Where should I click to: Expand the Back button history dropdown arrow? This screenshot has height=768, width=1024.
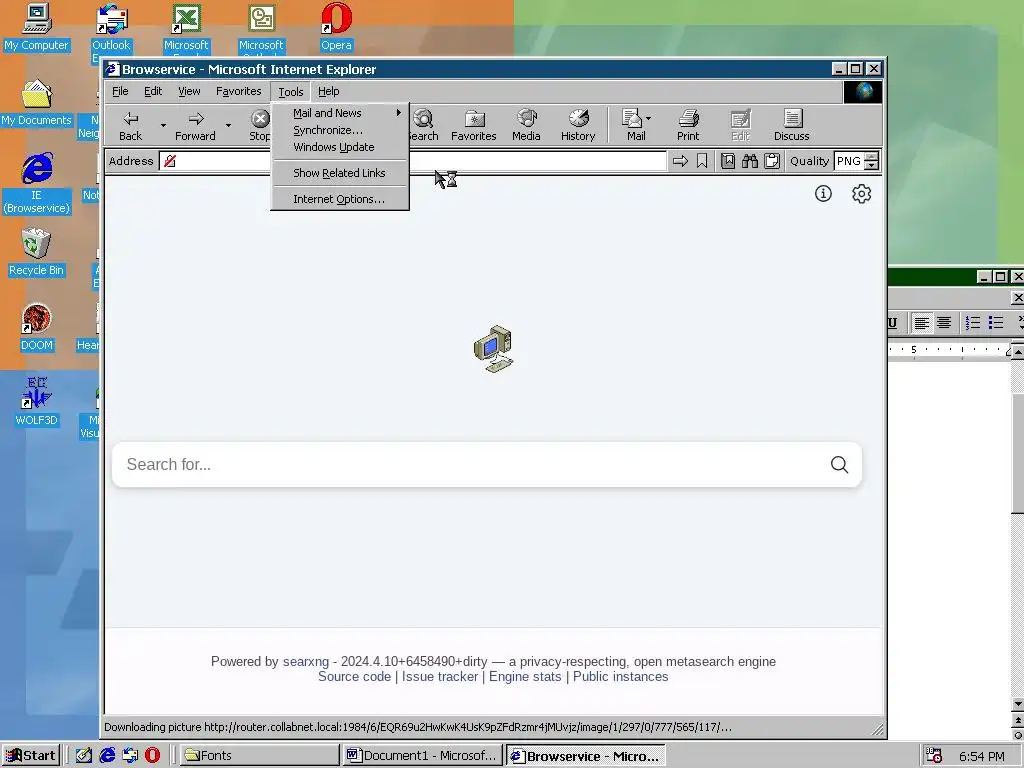pyautogui.click(x=163, y=125)
